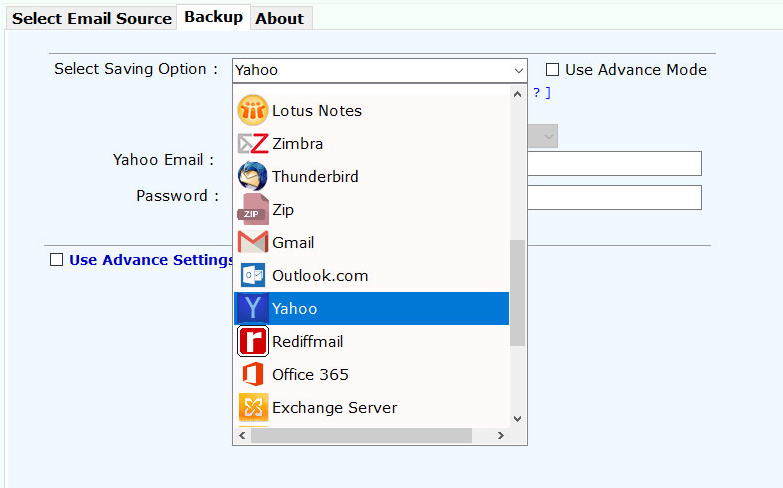Viewport: 783px width, 488px height.
Task: Click the Rediffmail red icon
Action: click(x=253, y=342)
